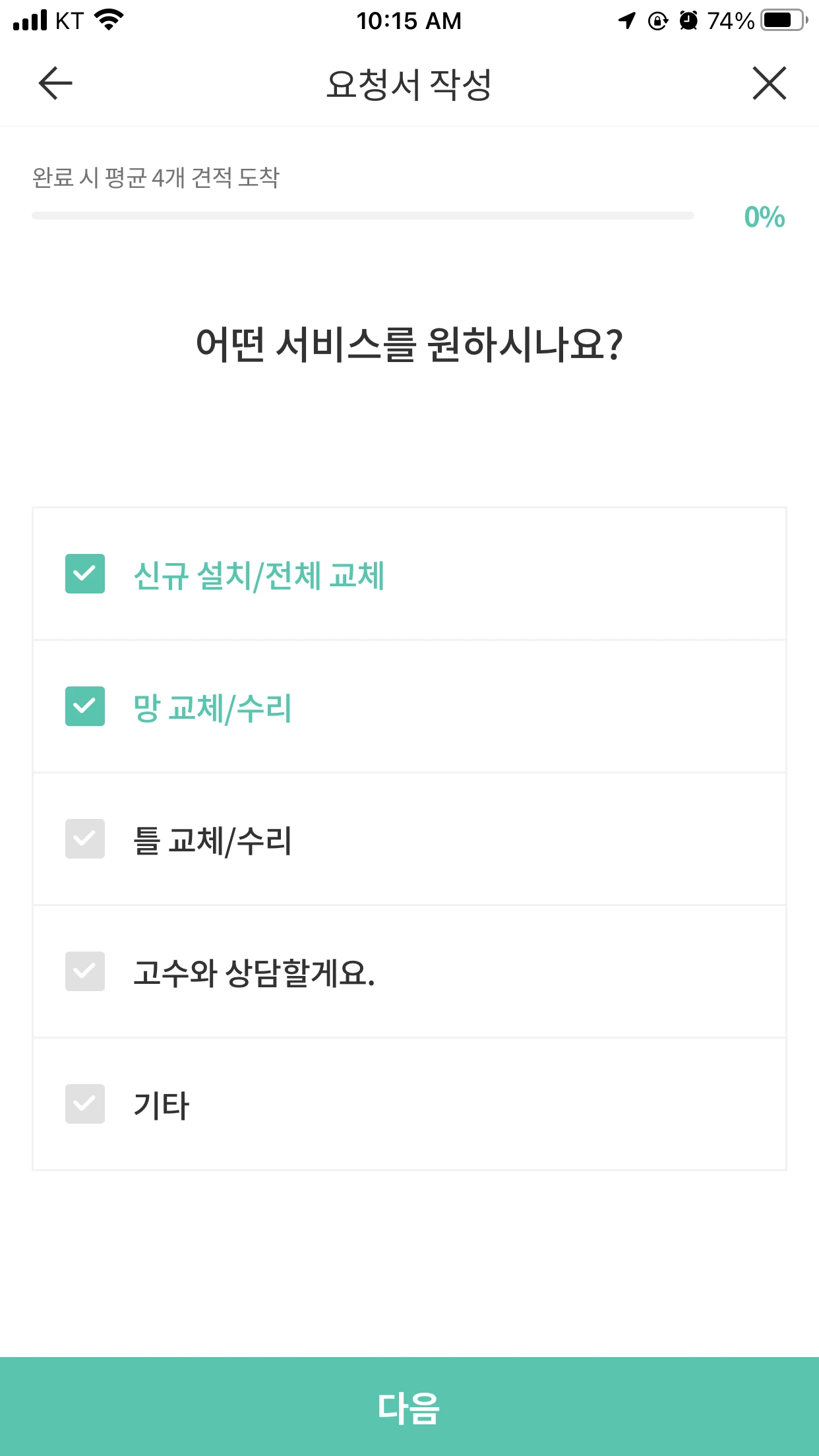Check the 기타 checkbox

point(85,1104)
